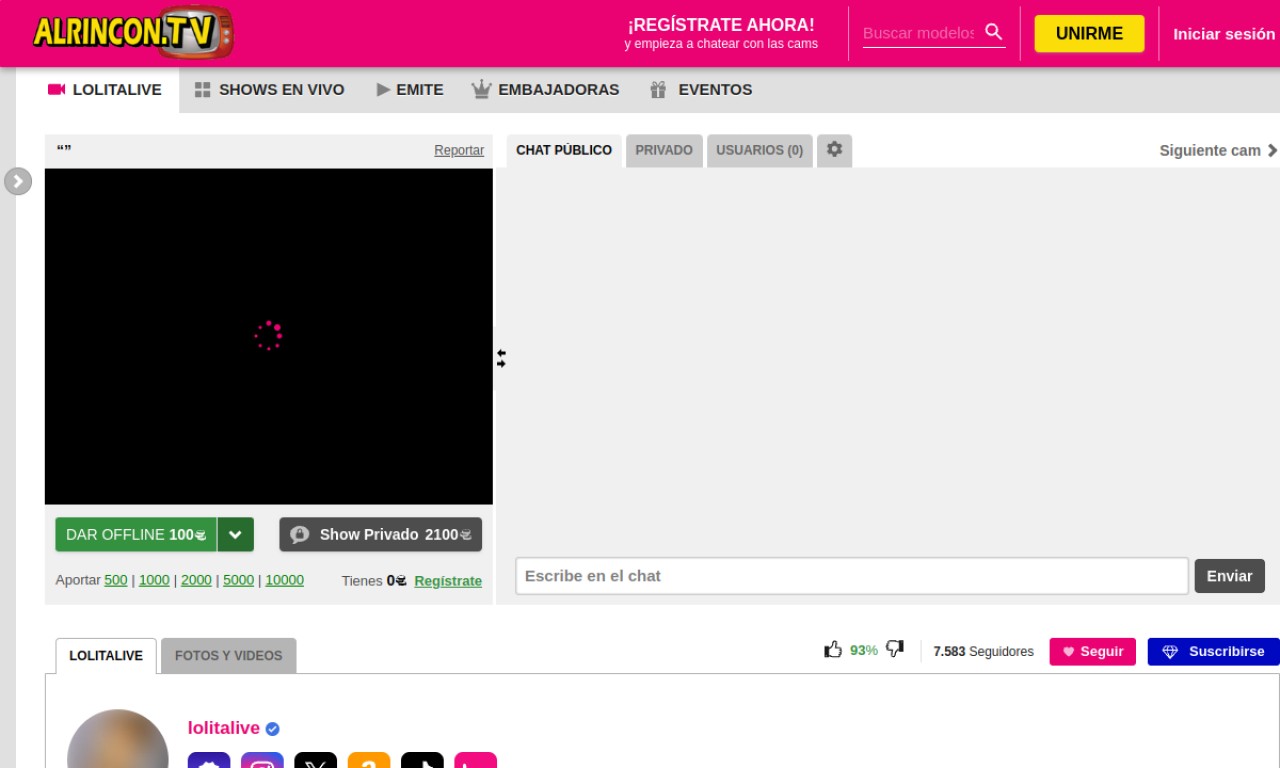The width and height of the screenshot is (1280, 768).
Task: Tip 1000 coins link
Action: (x=154, y=580)
